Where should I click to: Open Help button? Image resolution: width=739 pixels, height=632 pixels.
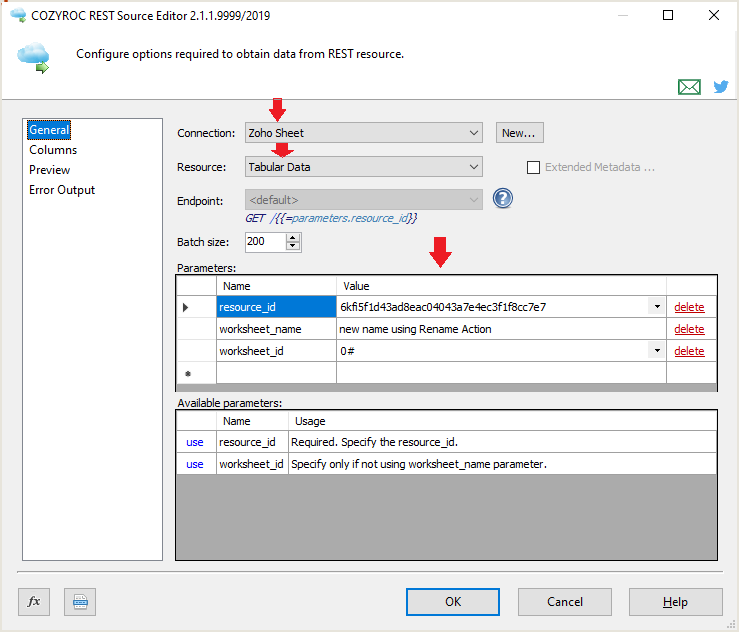click(675, 602)
